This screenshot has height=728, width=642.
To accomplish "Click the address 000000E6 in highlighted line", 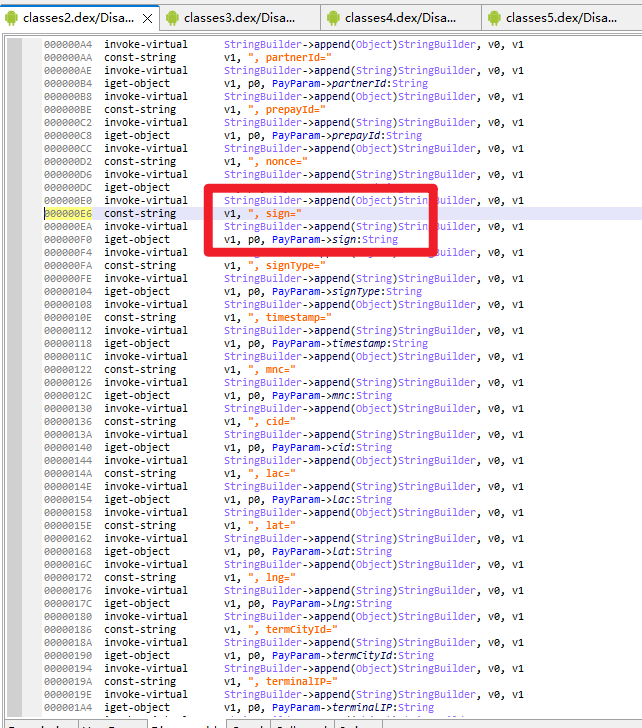I will (68, 214).
